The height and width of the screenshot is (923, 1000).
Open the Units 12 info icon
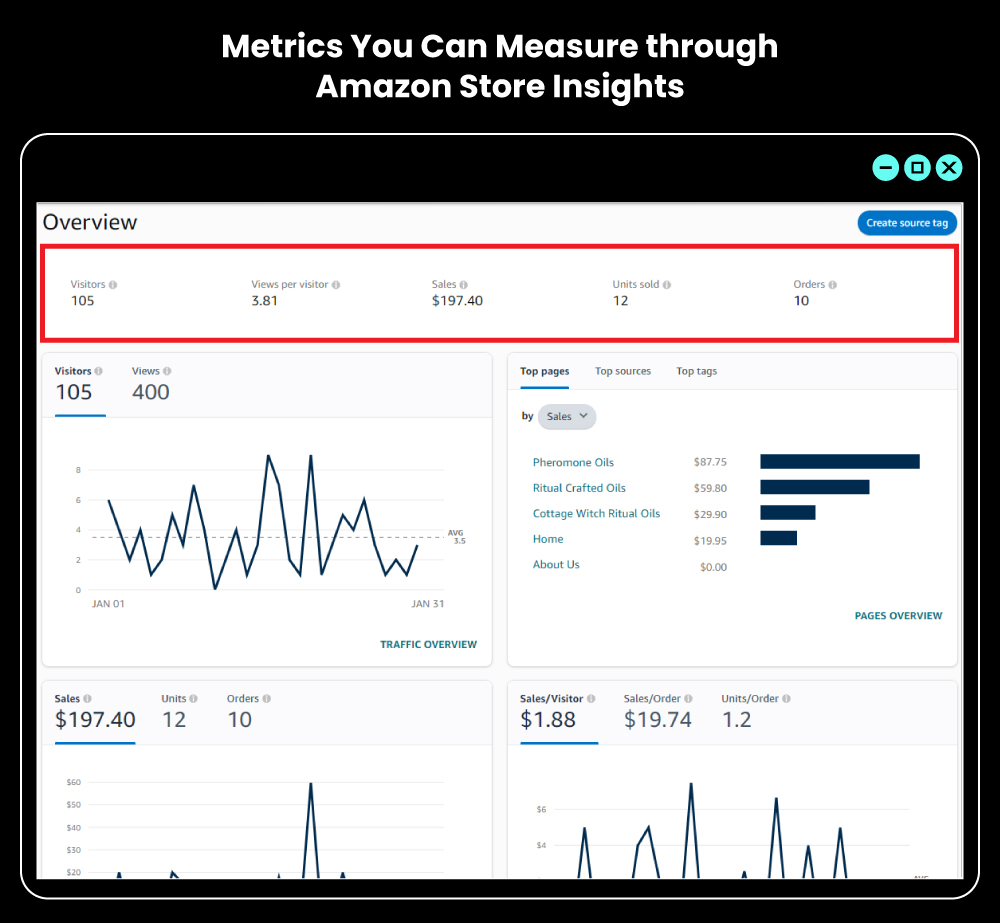click(x=193, y=698)
